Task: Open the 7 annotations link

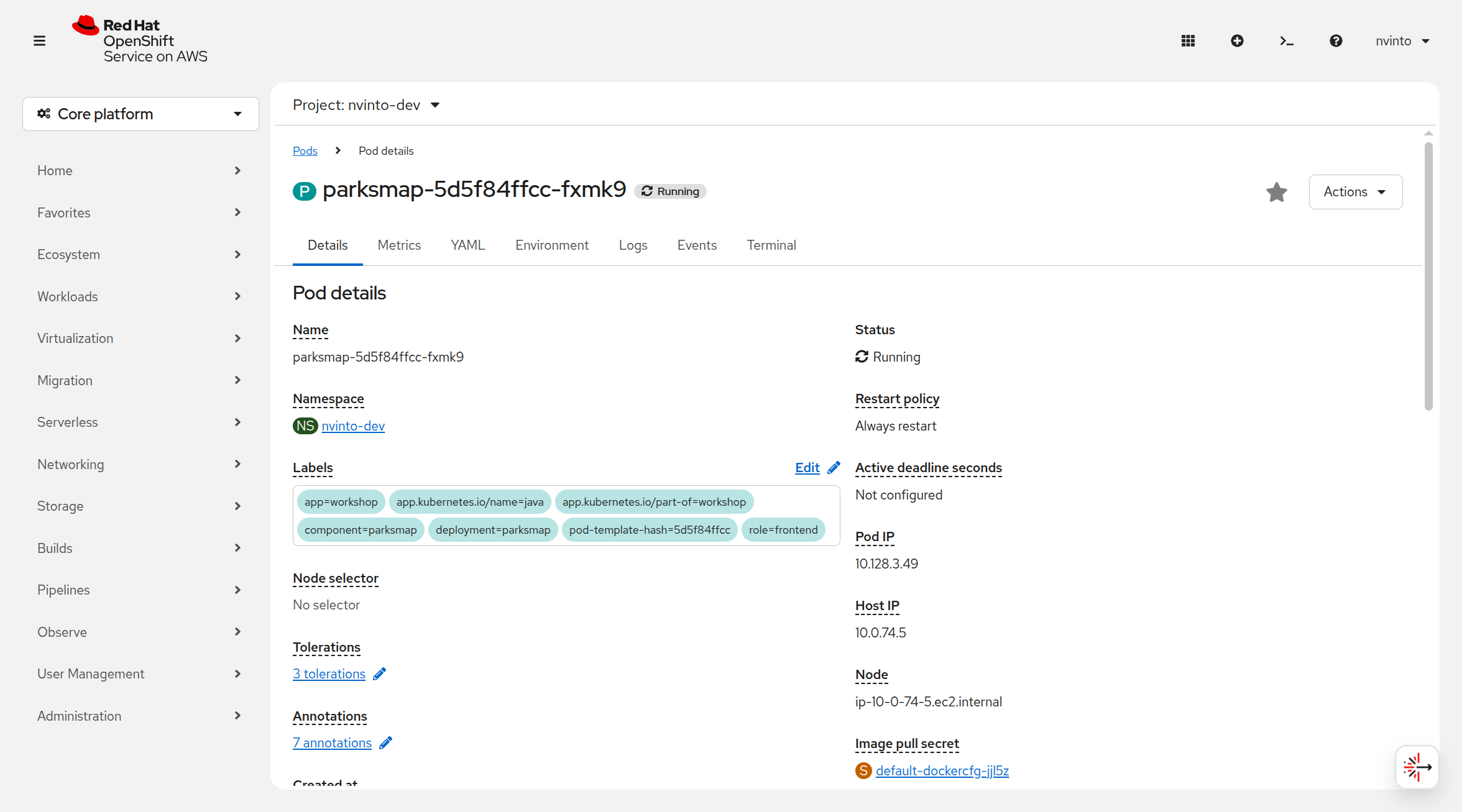Action: click(x=333, y=743)
